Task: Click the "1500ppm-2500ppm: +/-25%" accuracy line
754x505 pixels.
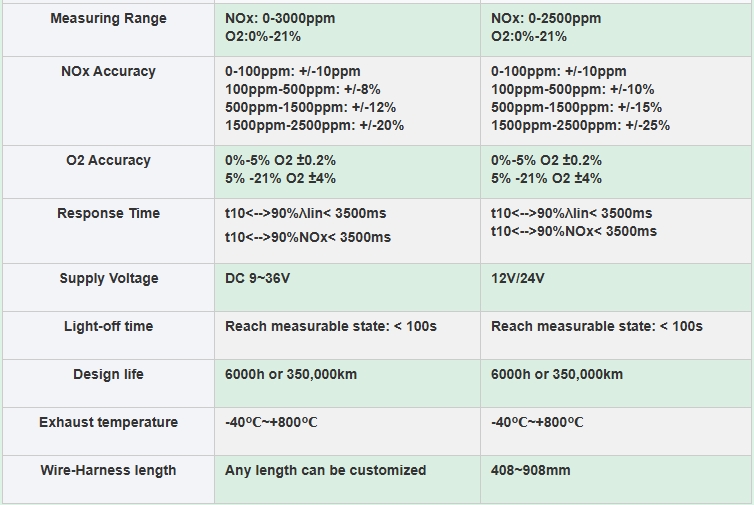Action: 581,126
